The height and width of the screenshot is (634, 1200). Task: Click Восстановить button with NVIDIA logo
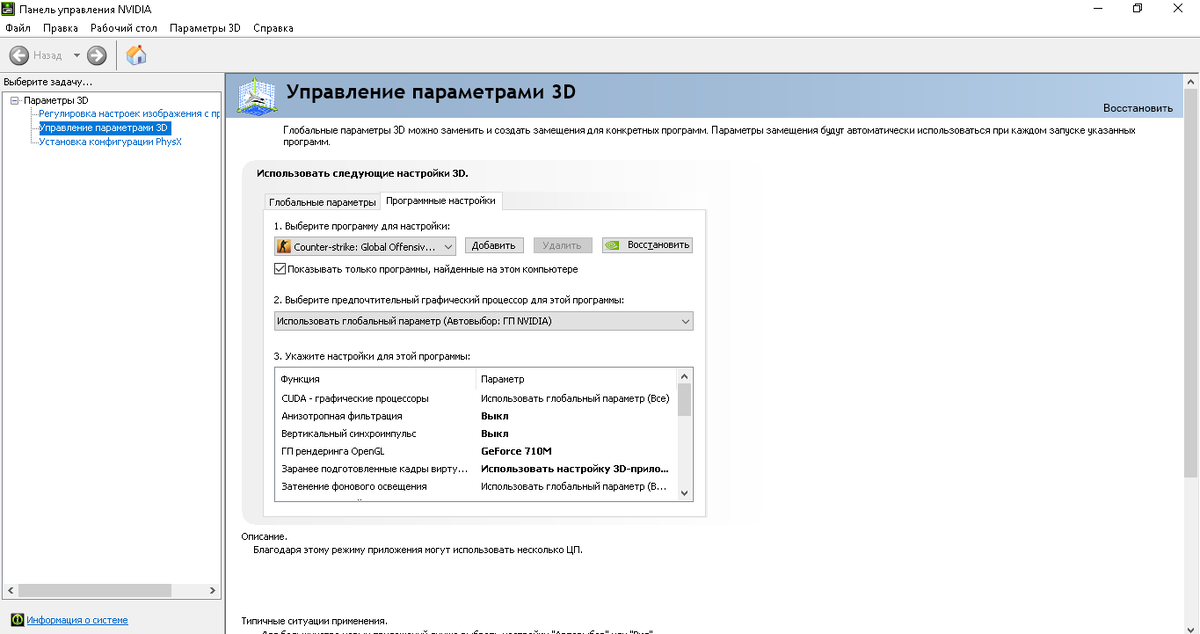tap(647, 245)
